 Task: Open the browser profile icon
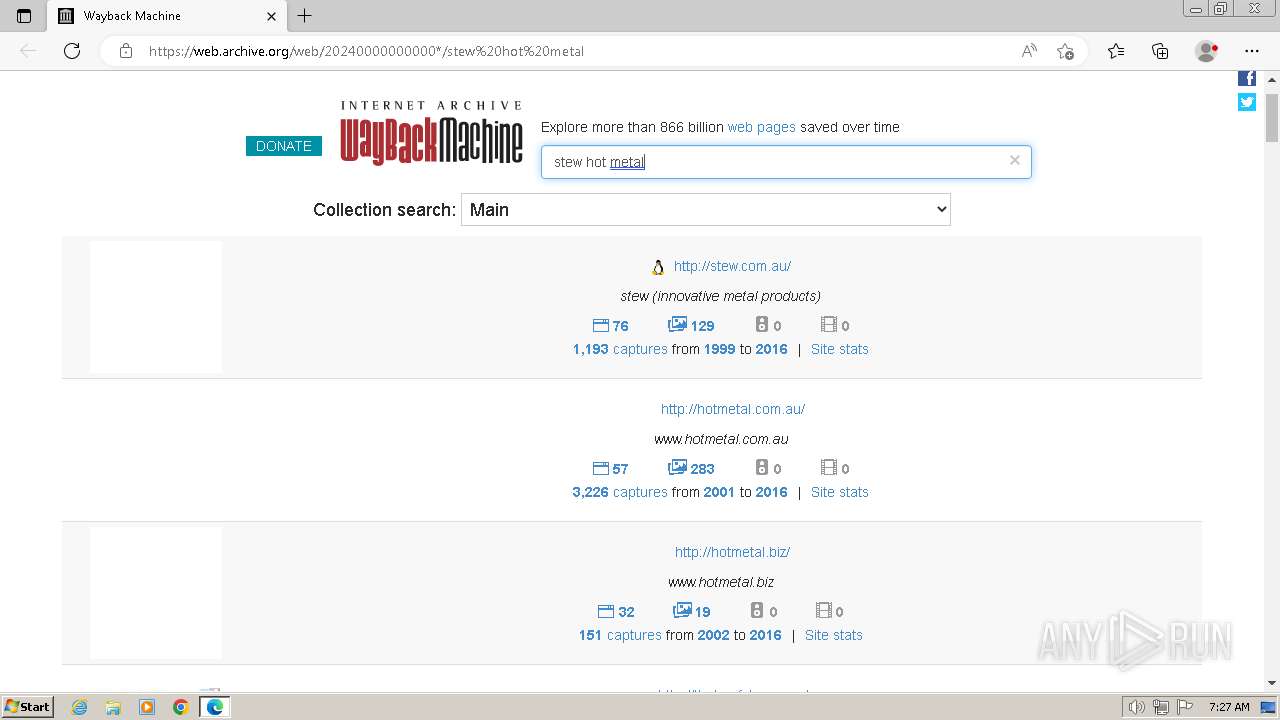(x=1207, y=51)
